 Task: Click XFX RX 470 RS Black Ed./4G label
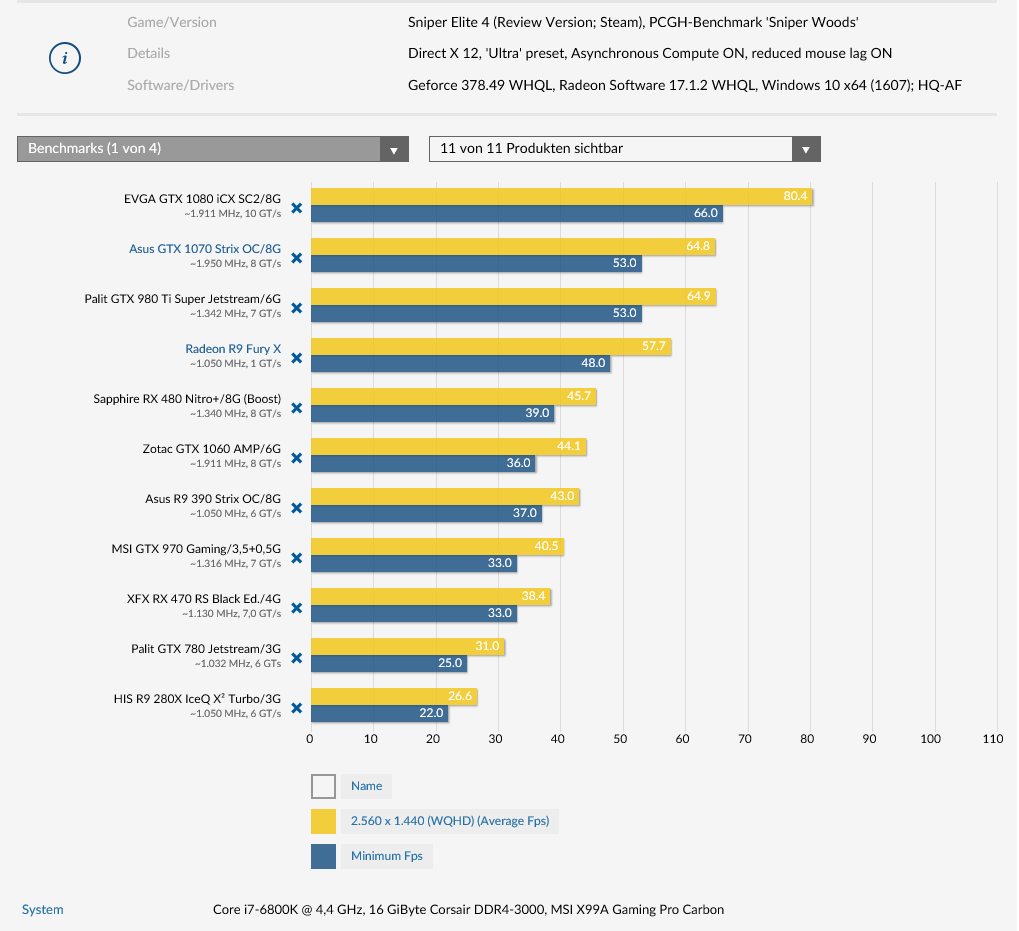click(204, 599)
